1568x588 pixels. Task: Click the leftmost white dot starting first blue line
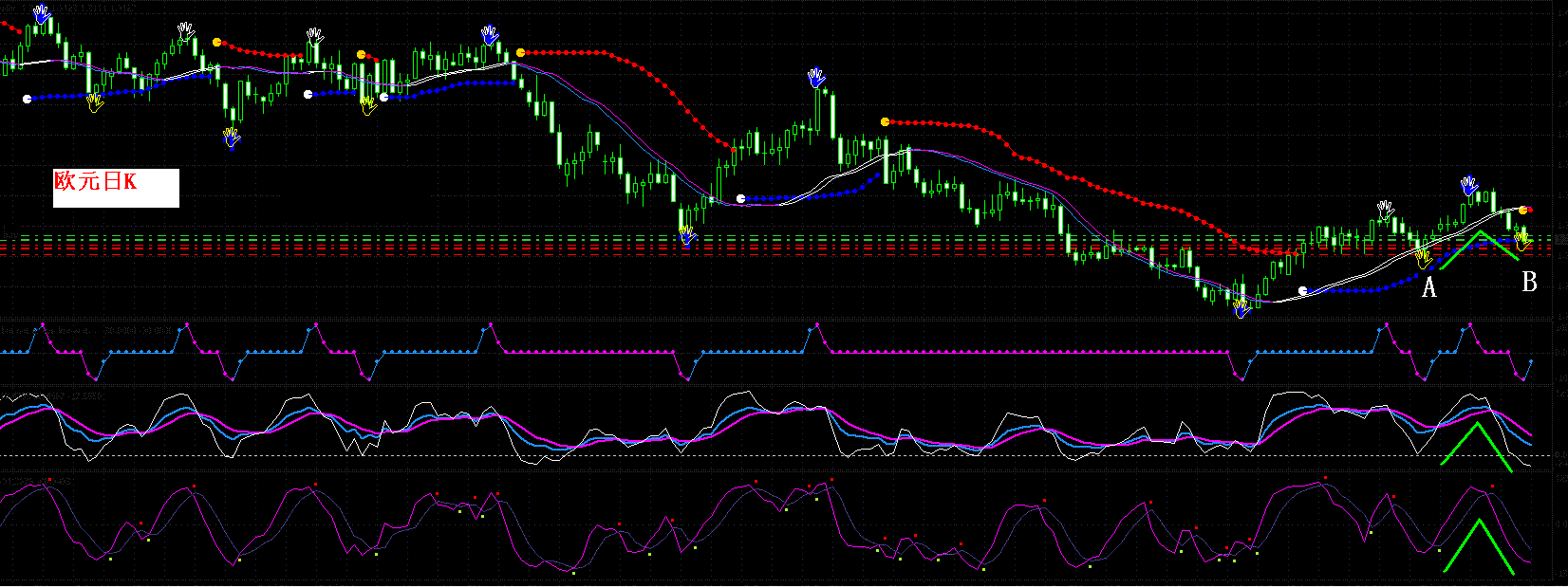click(x=27, y=98)
